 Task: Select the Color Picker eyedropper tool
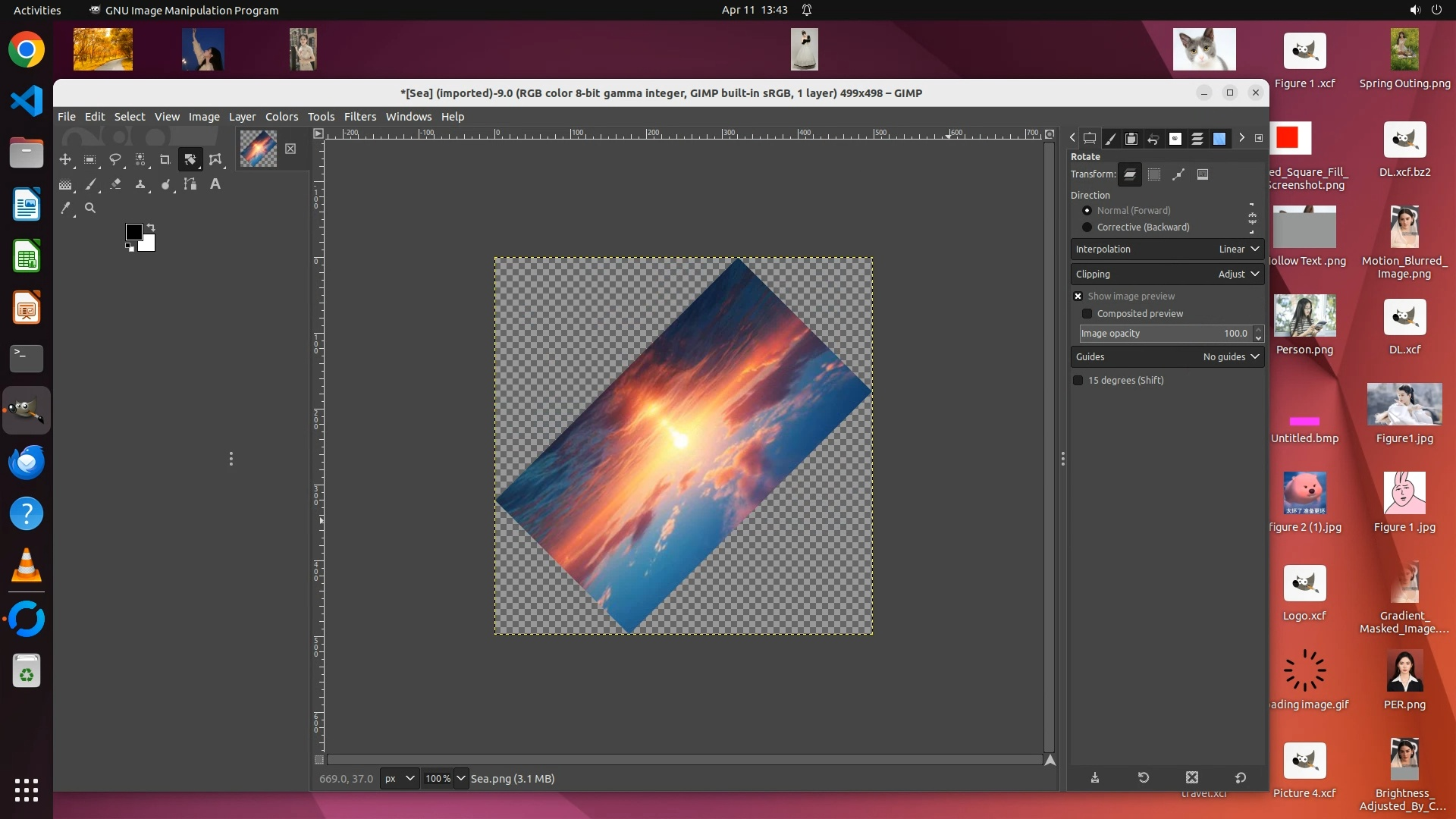65,208
